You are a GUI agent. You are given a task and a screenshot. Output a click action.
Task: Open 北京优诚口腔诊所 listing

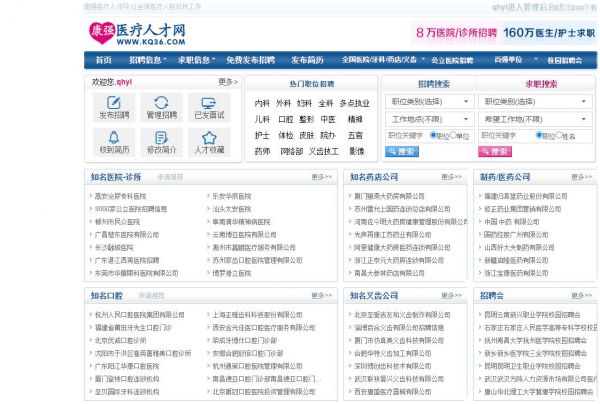tap(120, 340)
